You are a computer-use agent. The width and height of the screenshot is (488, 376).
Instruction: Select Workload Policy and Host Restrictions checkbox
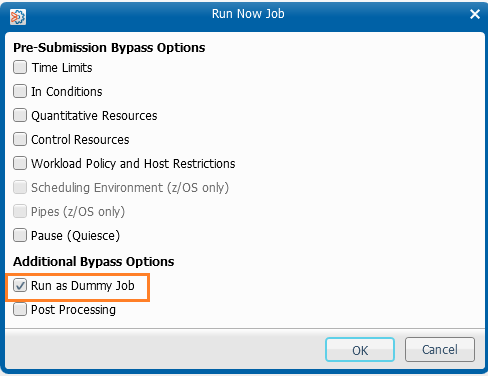[x=20, y=163]
